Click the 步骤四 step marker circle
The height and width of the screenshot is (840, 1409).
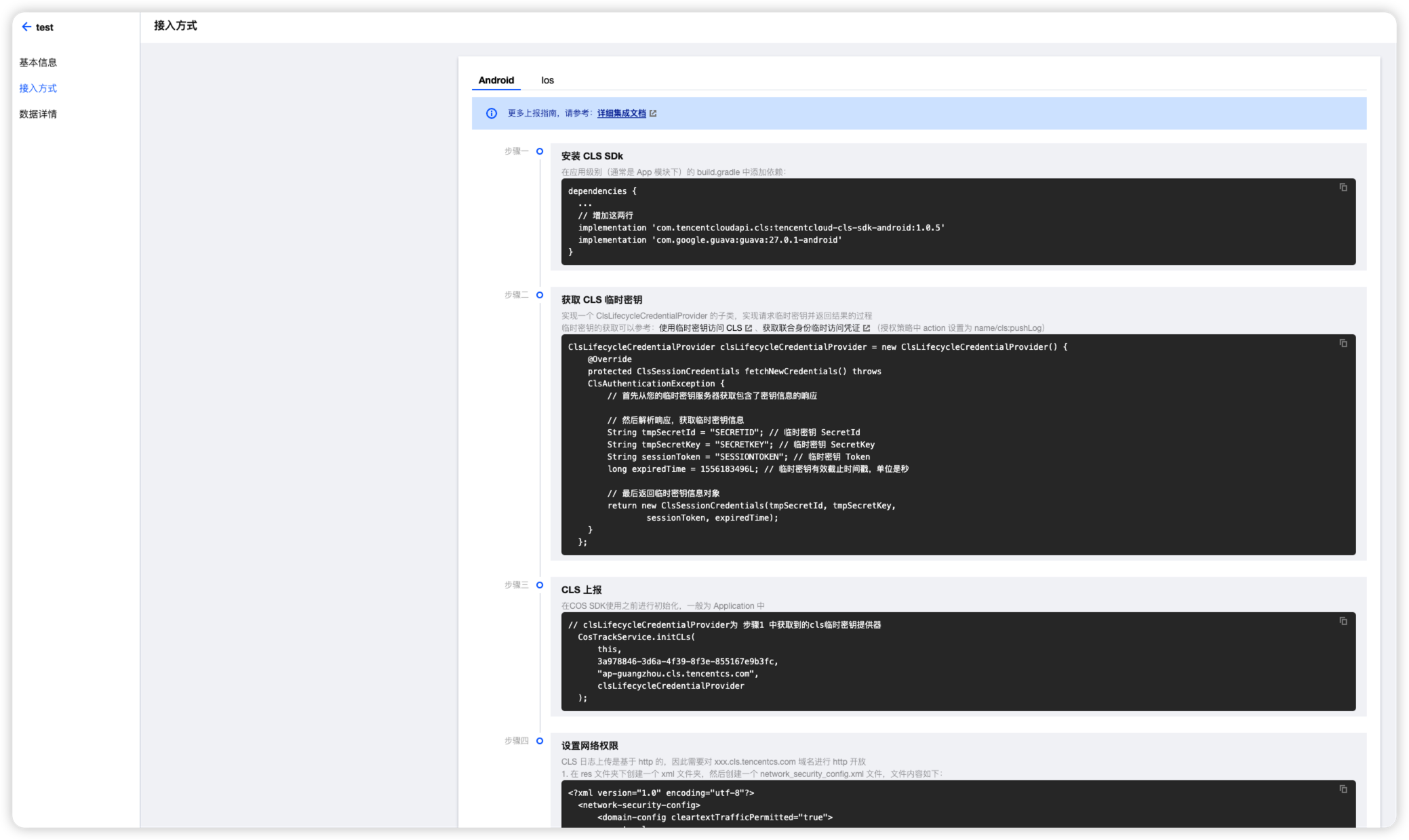point(540,741)
